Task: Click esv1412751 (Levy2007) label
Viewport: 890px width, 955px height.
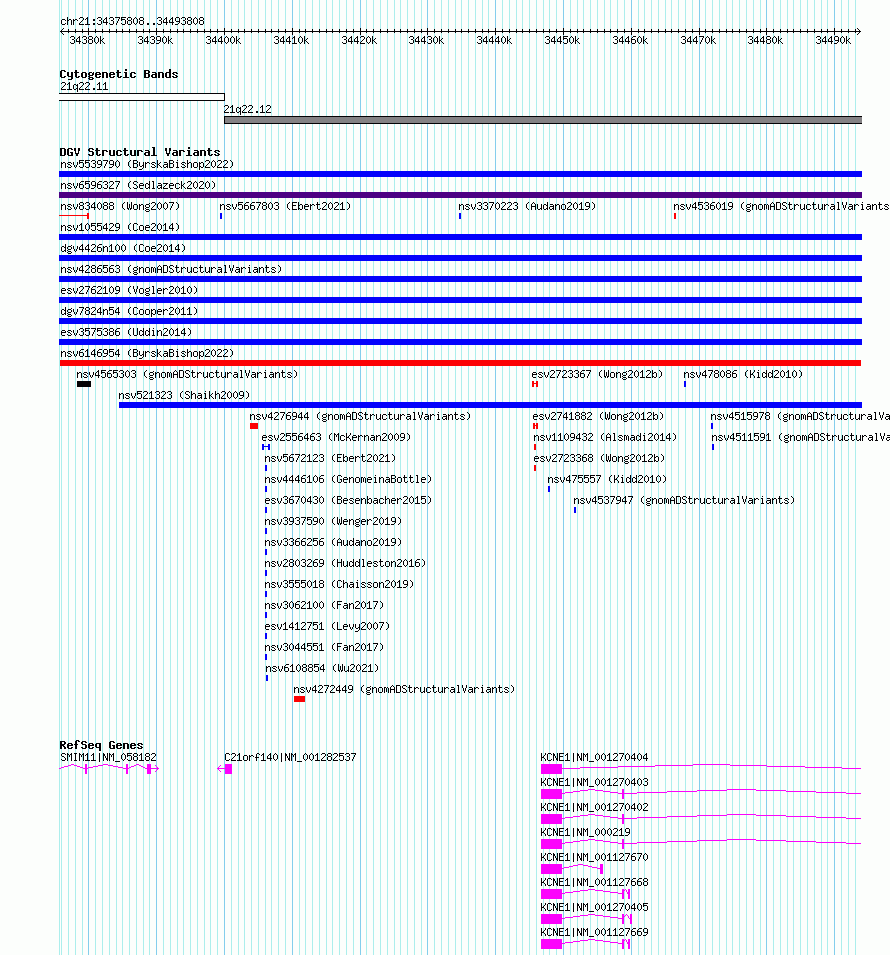Action: pyautogui.click(x=327, y=627)
